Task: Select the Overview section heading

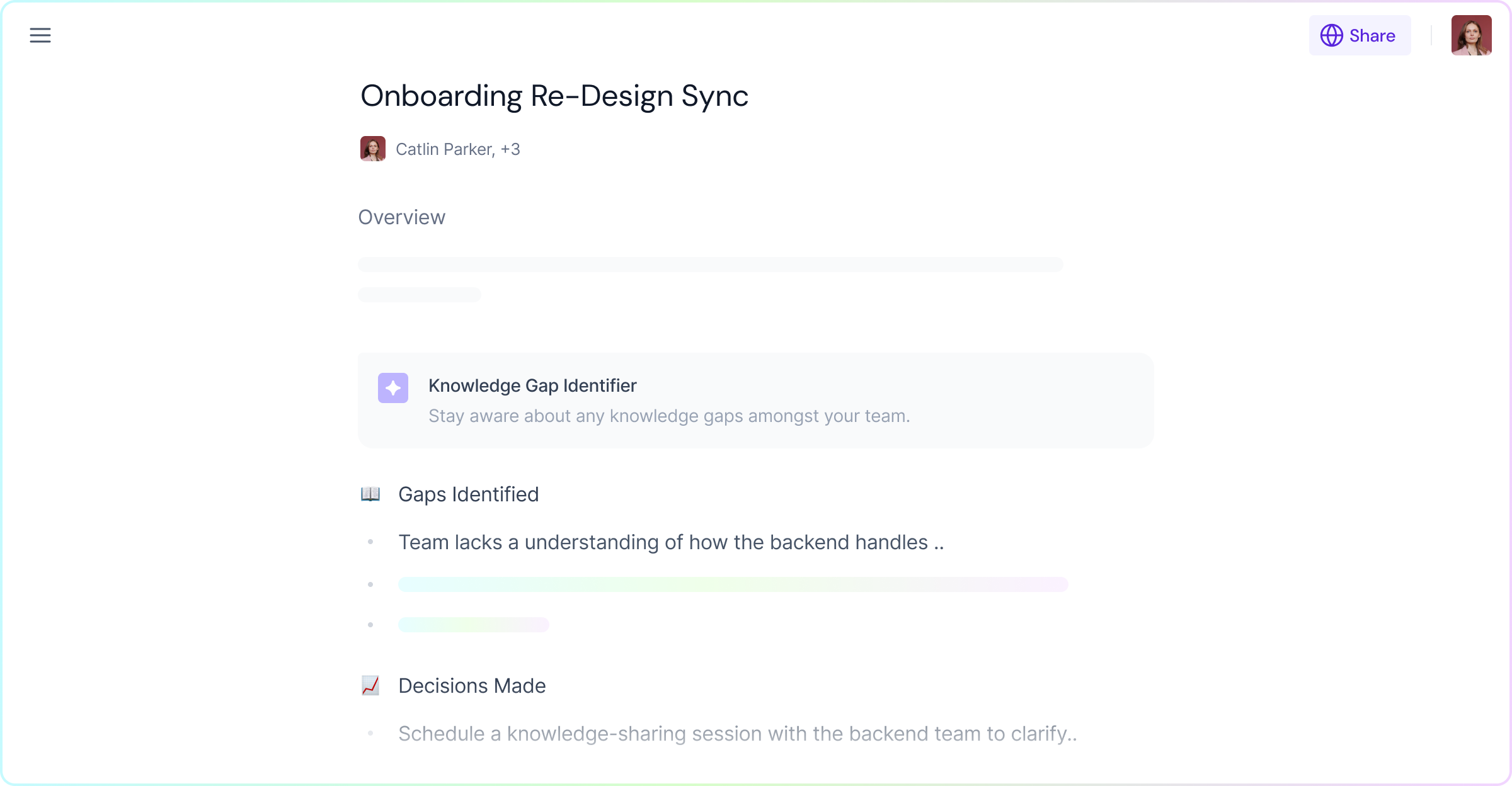Action: tap(401, 217)
